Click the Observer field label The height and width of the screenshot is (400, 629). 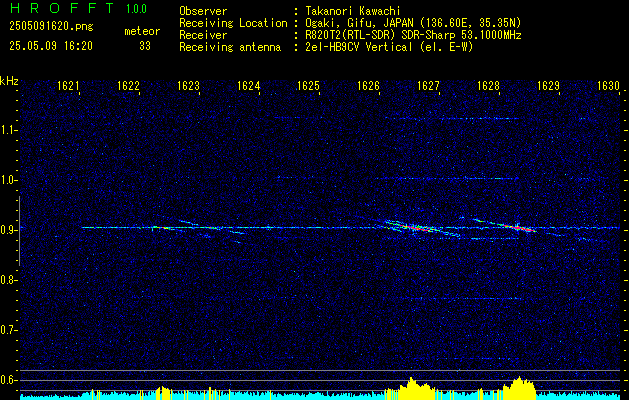coord(203,11)
